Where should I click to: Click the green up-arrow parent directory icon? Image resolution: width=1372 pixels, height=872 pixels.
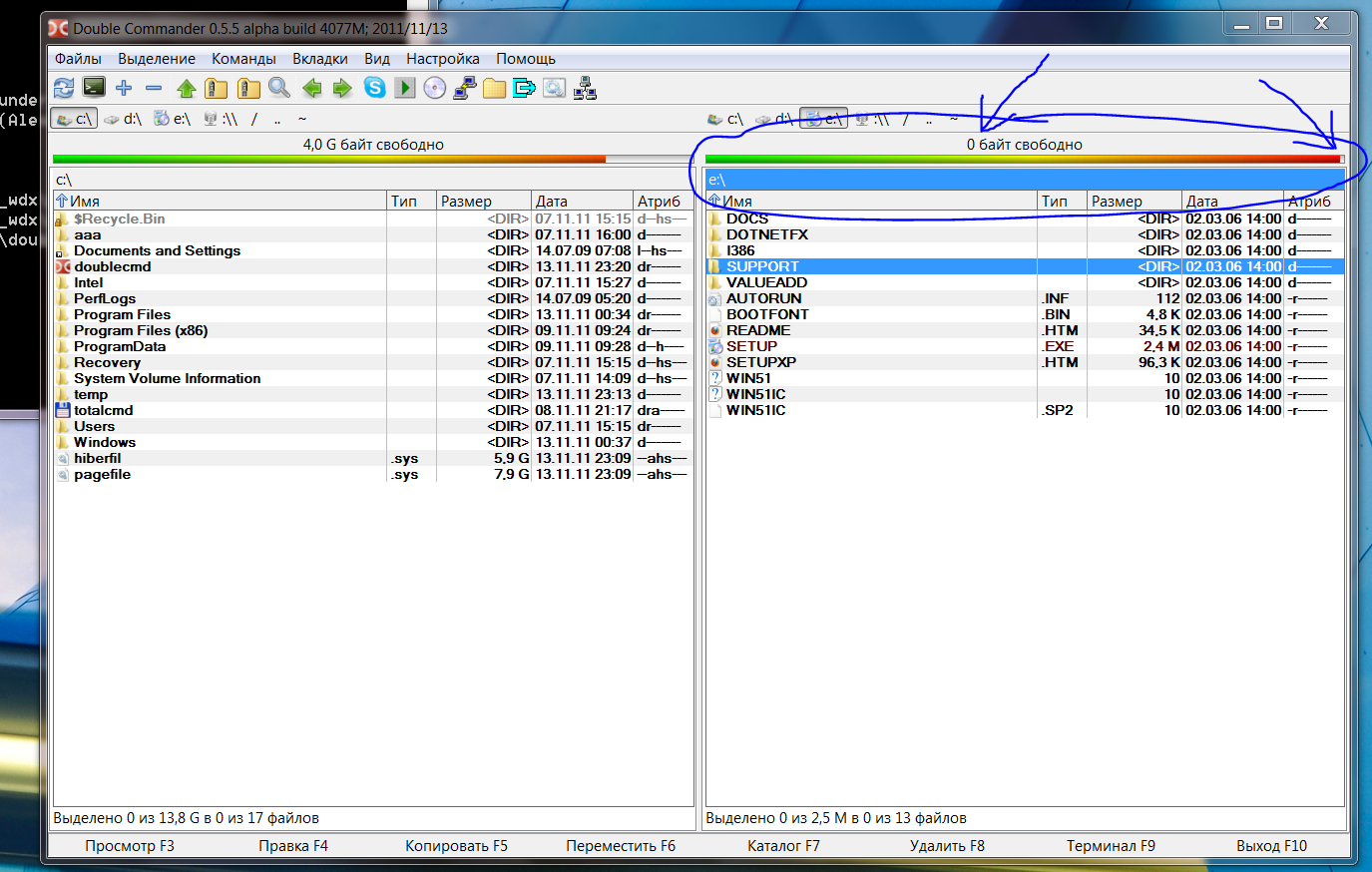pyautogui.click(x=186, y=88)
